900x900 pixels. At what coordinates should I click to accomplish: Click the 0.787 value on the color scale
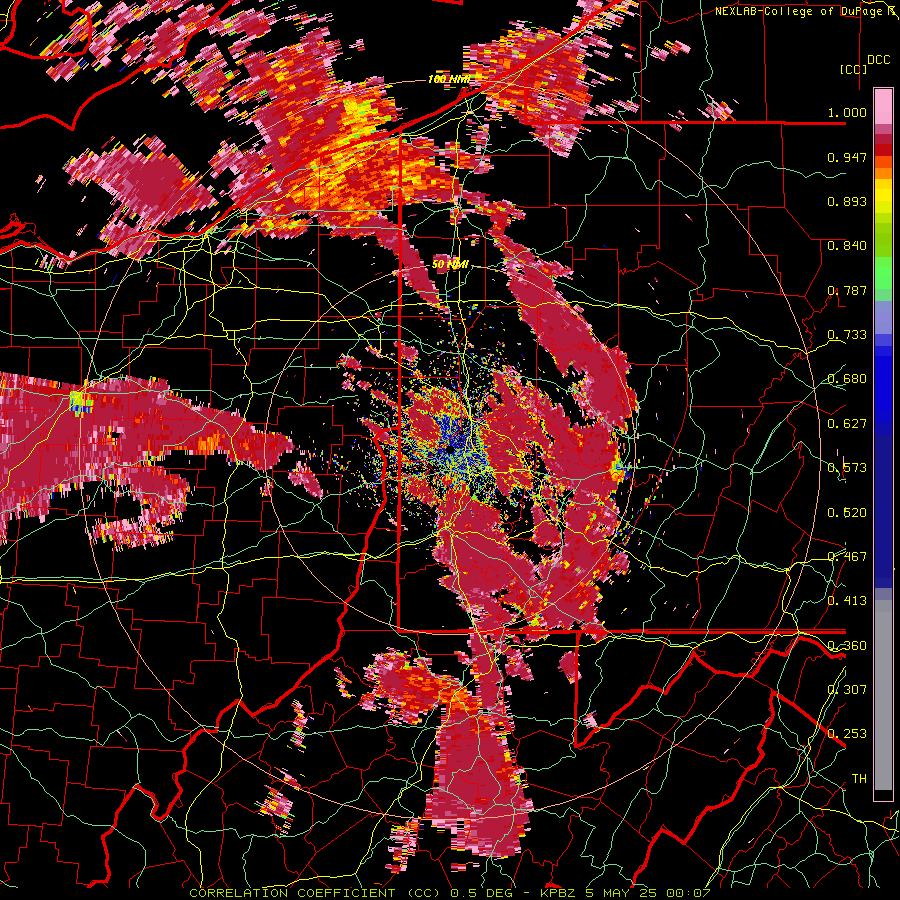point(847,290)
